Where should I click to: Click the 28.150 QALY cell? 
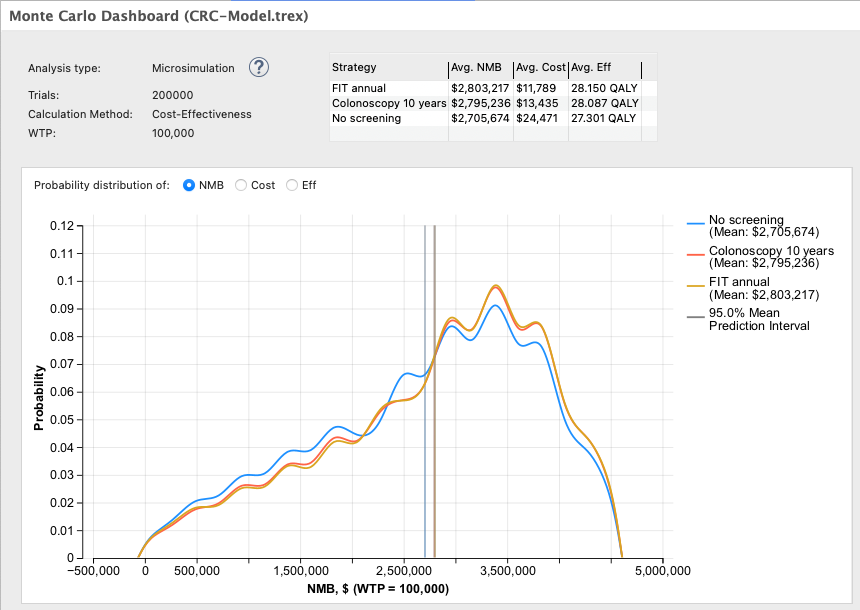(605, 88)
